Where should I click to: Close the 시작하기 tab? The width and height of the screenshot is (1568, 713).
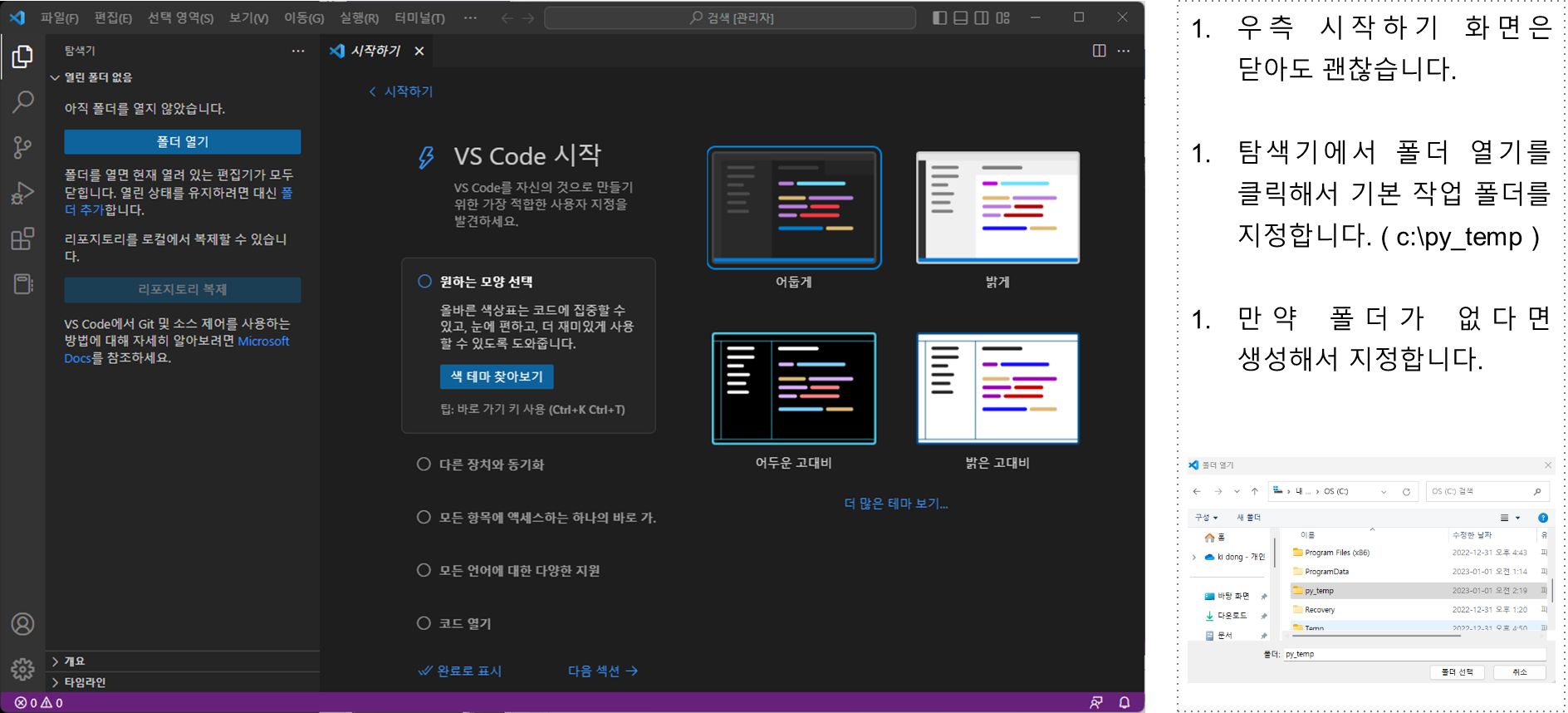419,51
